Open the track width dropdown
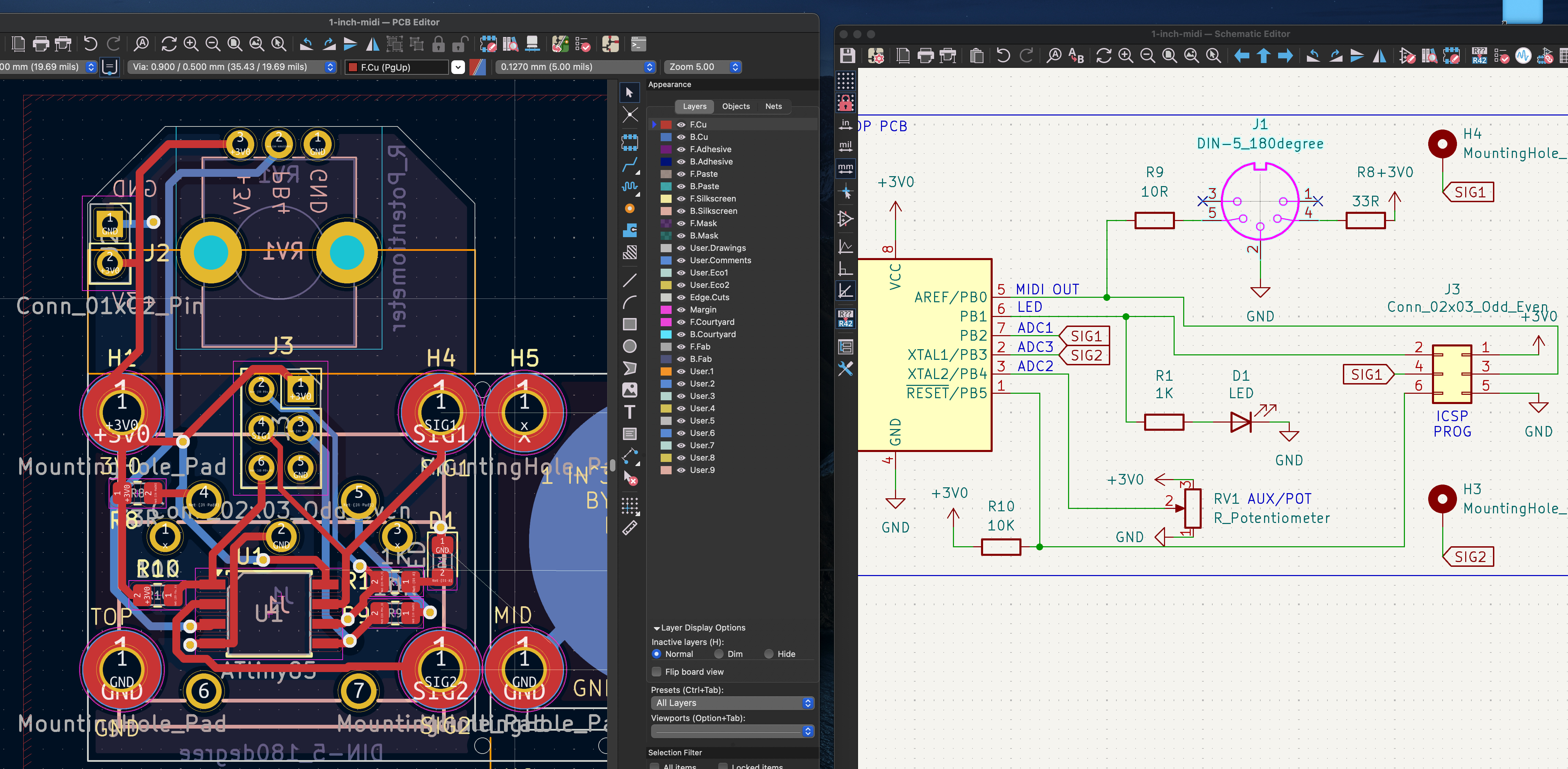The height and width of the screenshot is (769, 1568). (49, 67)
